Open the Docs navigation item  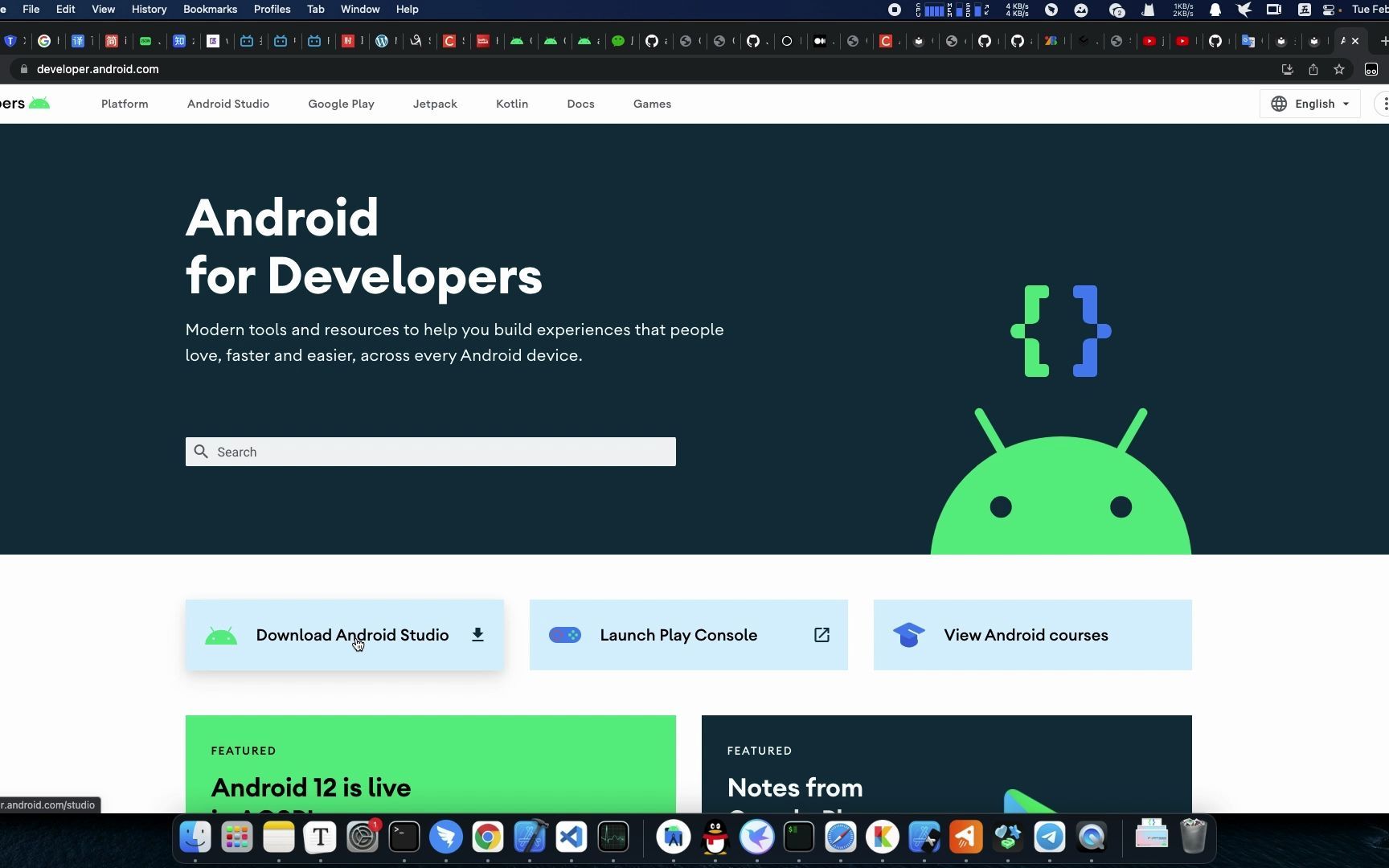580,104
